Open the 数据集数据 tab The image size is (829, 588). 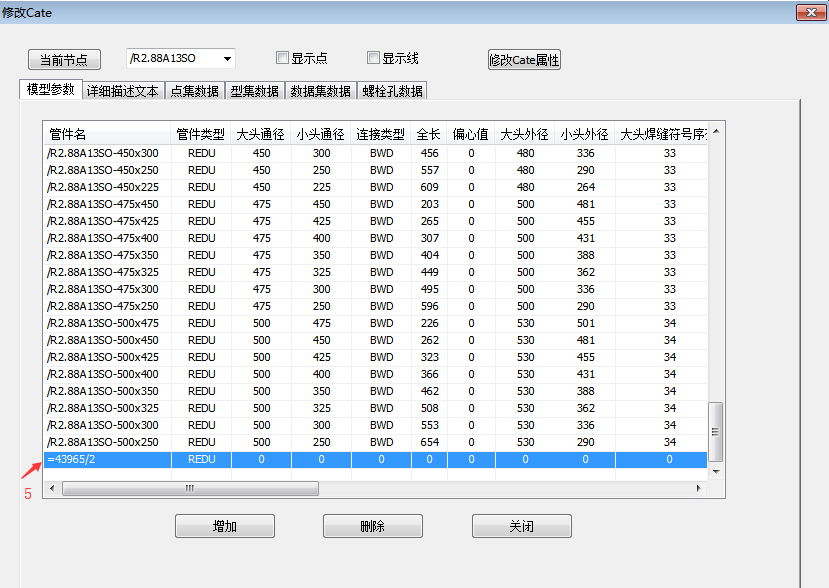[320, 91]
